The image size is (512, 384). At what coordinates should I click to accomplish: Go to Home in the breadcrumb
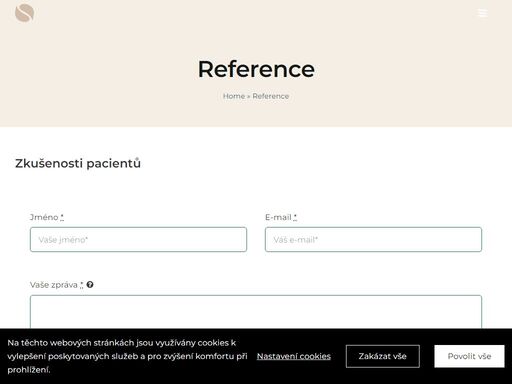click(234, 96)
